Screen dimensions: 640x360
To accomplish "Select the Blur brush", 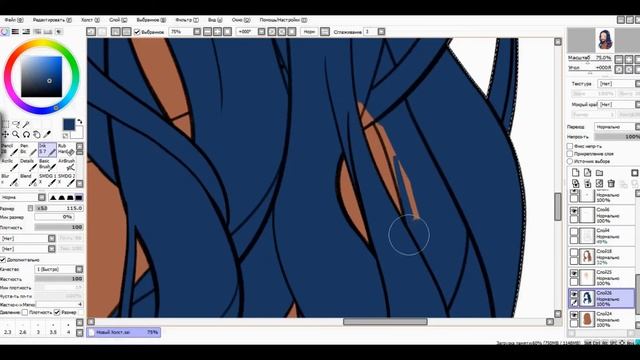I will click(x=10, y=180).
